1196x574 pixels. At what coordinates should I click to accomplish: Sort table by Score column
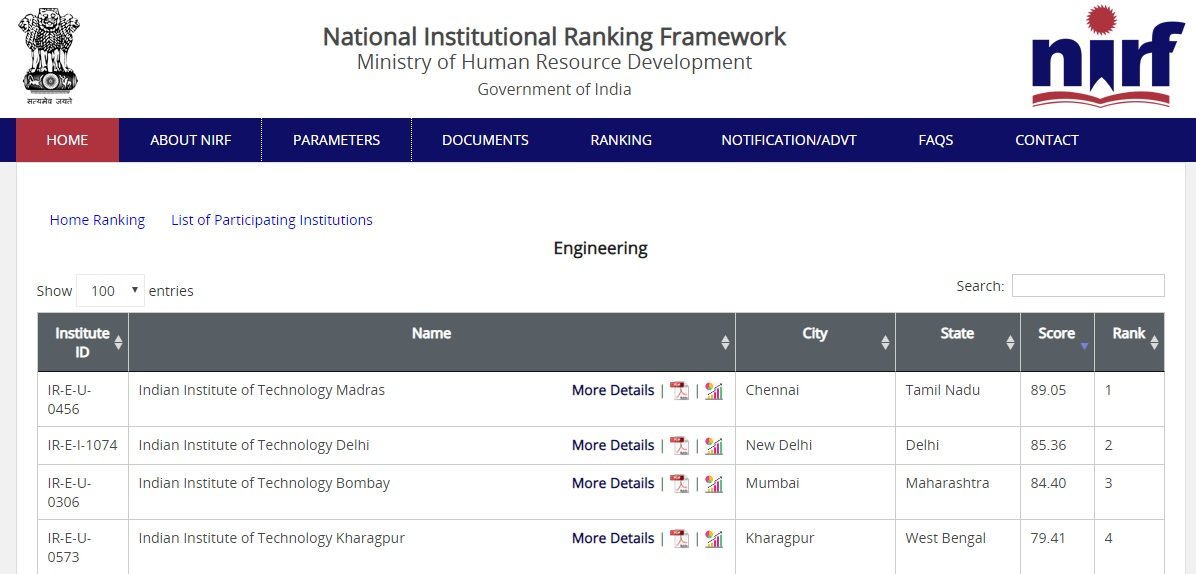click(1057, 342)
